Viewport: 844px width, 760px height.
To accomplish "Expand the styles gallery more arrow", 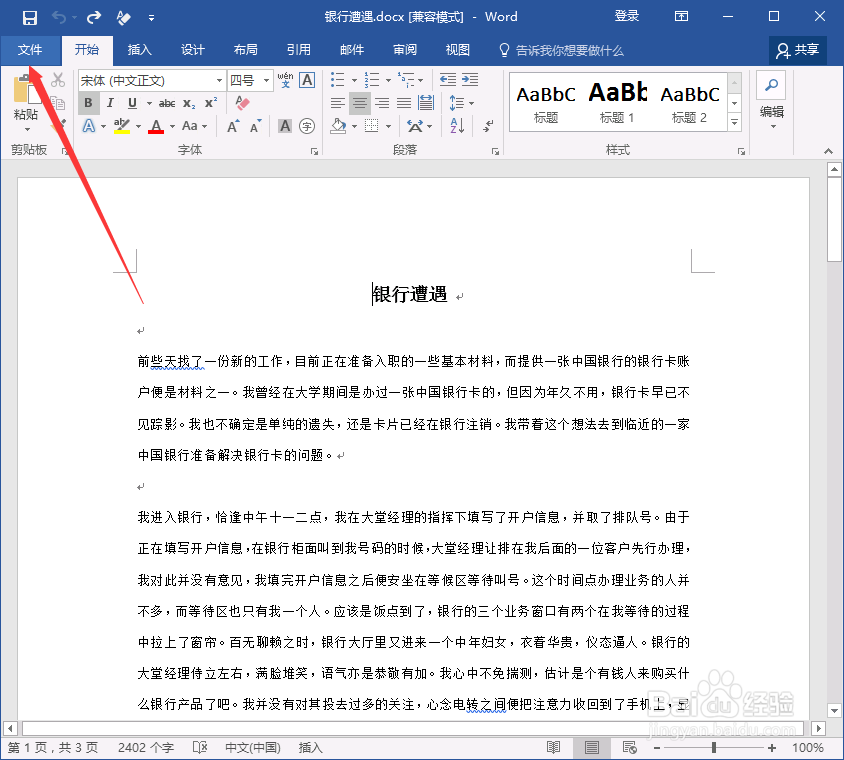I will [734, 123].
